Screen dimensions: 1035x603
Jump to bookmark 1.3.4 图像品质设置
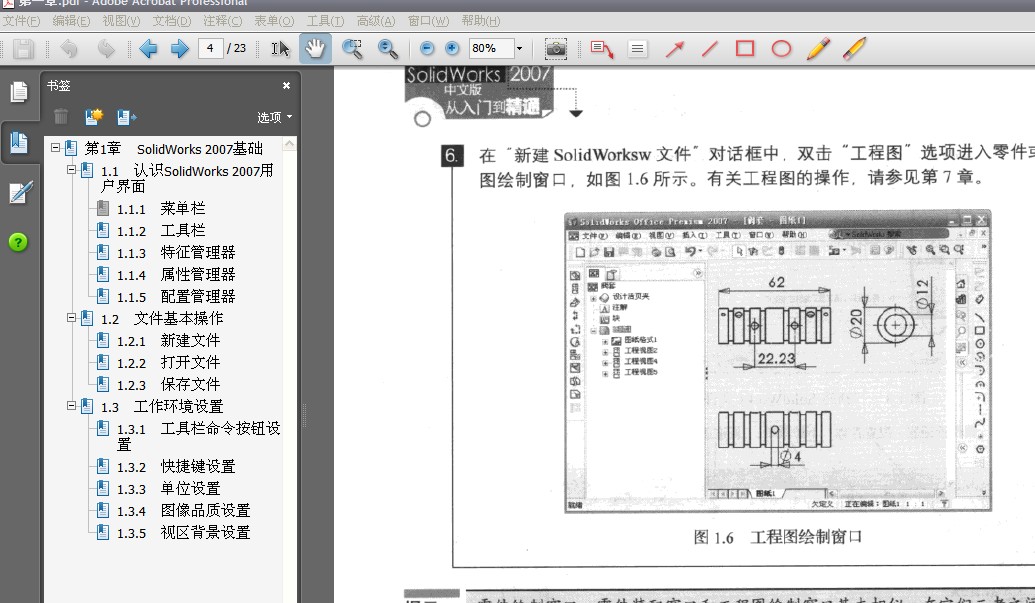184,511
